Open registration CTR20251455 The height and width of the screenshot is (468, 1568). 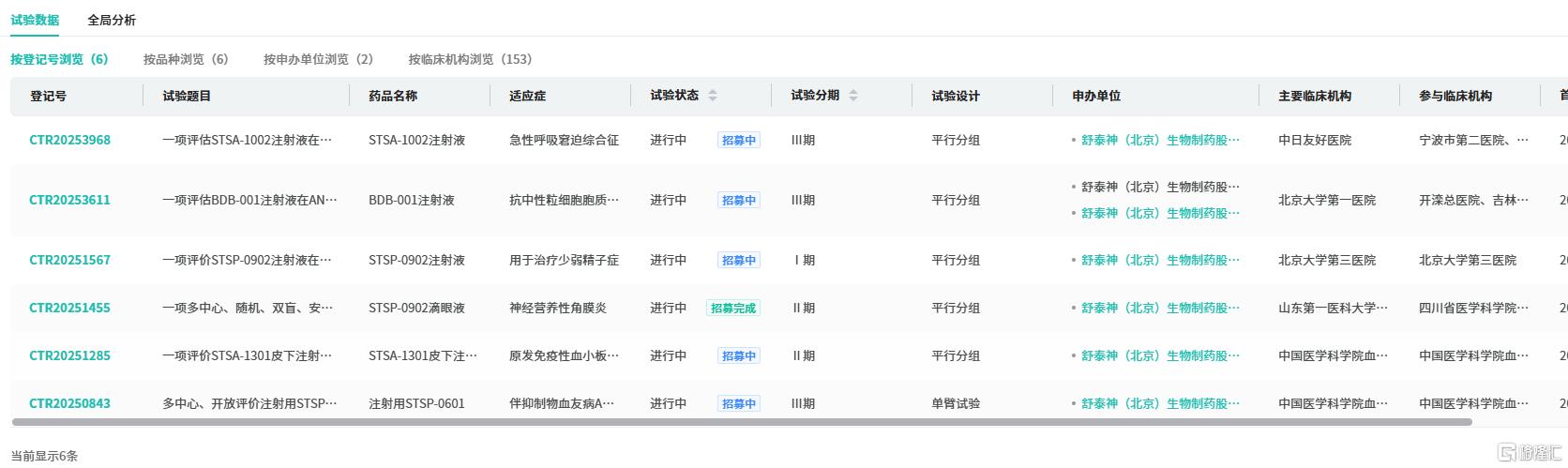point(69,308)
